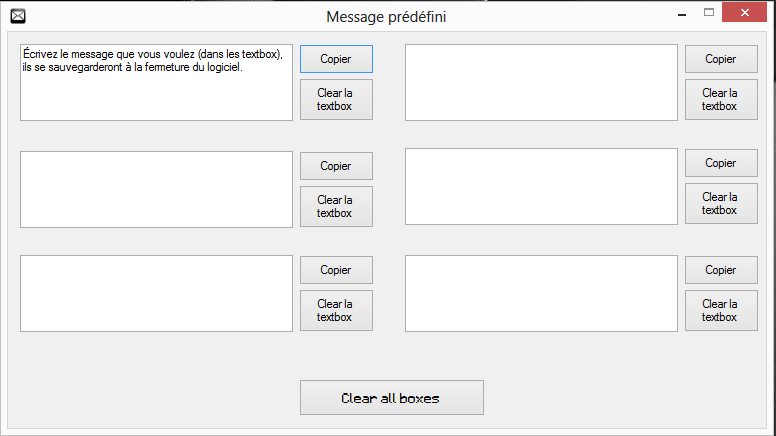Click the Clear all boxes button
This screenshot has height=436, width=776.
[x=391, y=397]
